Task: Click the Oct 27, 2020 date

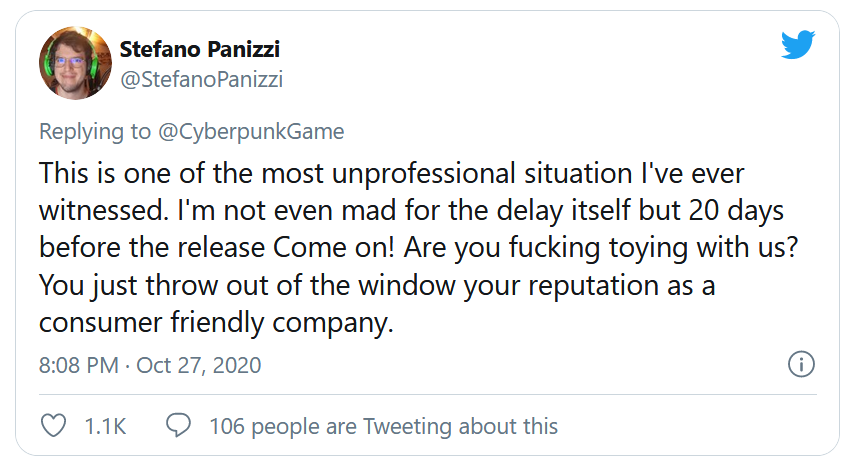Action: click(198, 365)
